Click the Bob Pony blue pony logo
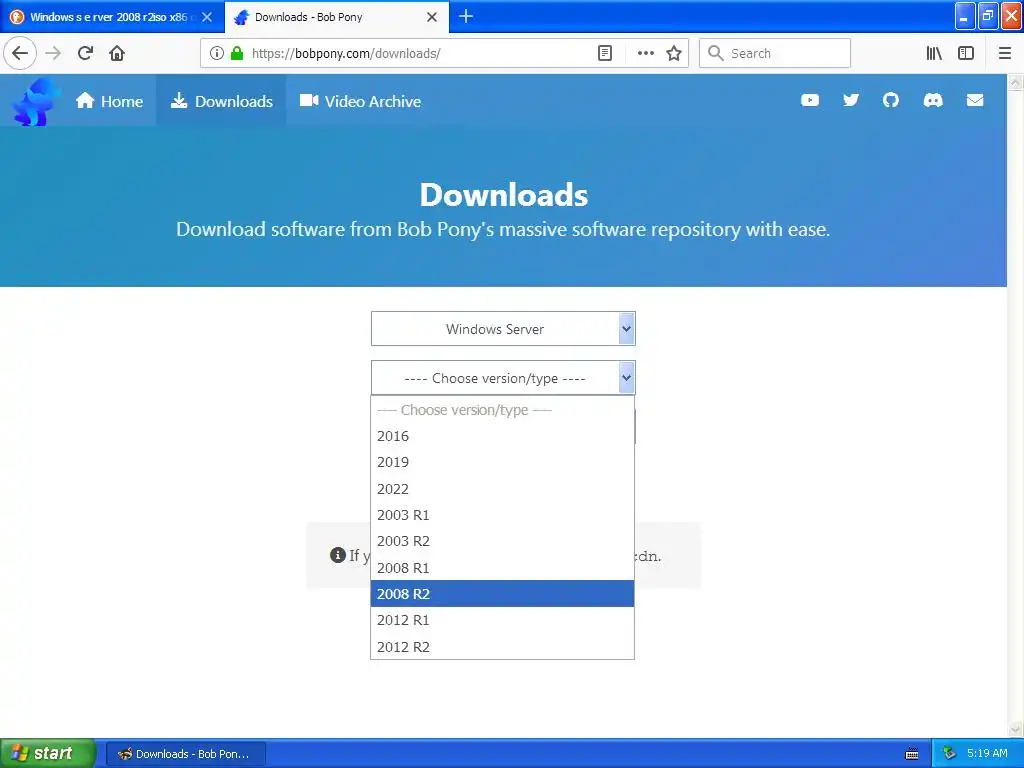 37,101
